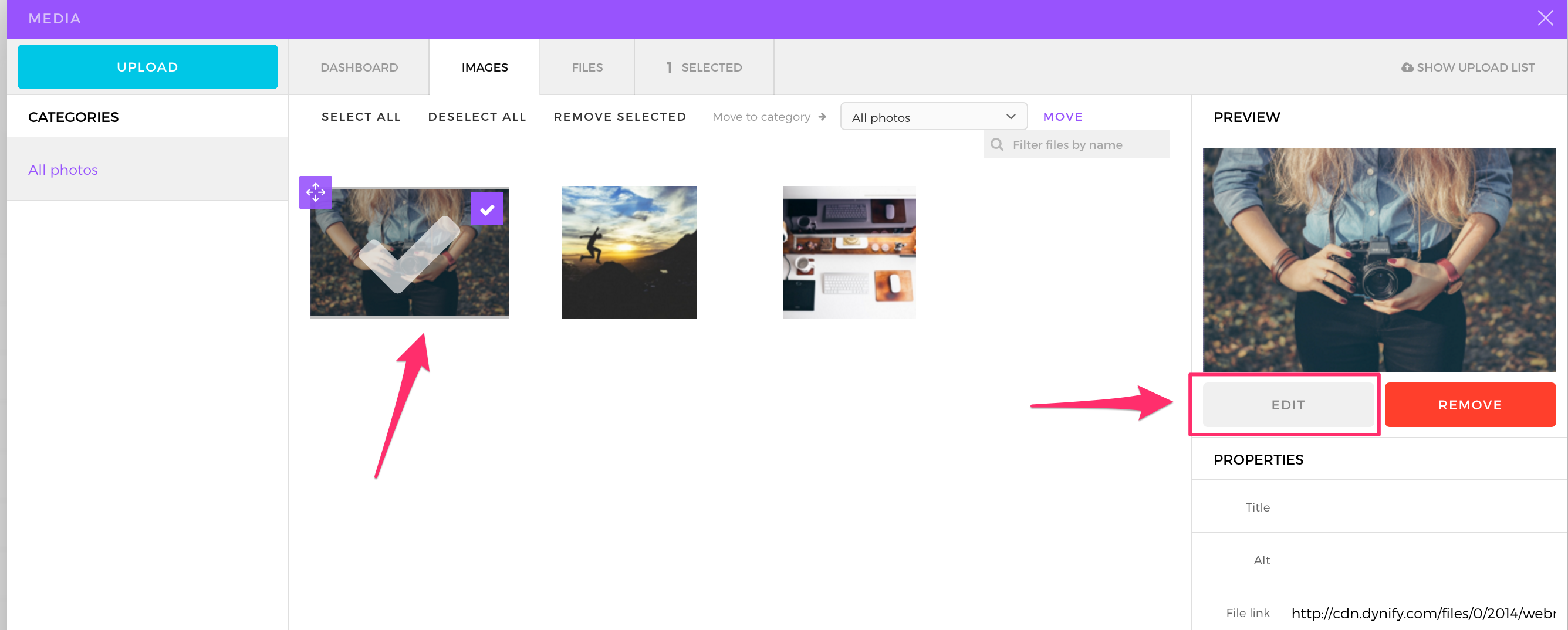Viewport: 1568px width, 630px height.
Task: Click the selected camera girl thumbnail
Action: pyautogui.click(x=409, y=252)
